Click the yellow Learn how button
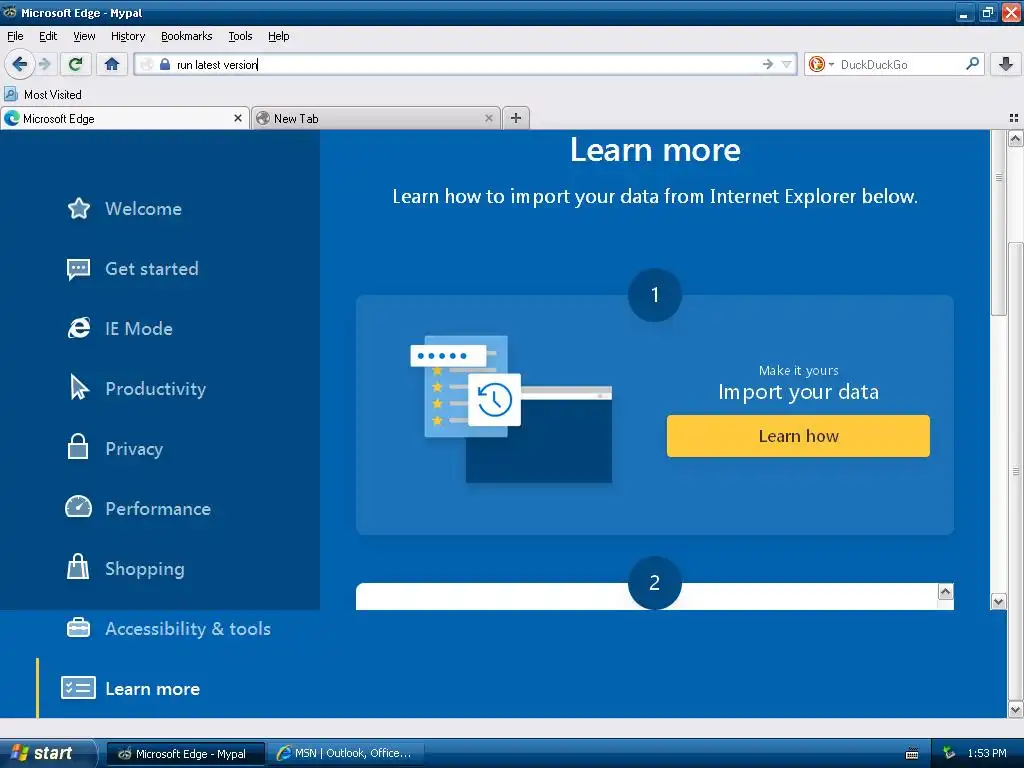Screen dimensions: 1024x768 [x=798, y=436]
